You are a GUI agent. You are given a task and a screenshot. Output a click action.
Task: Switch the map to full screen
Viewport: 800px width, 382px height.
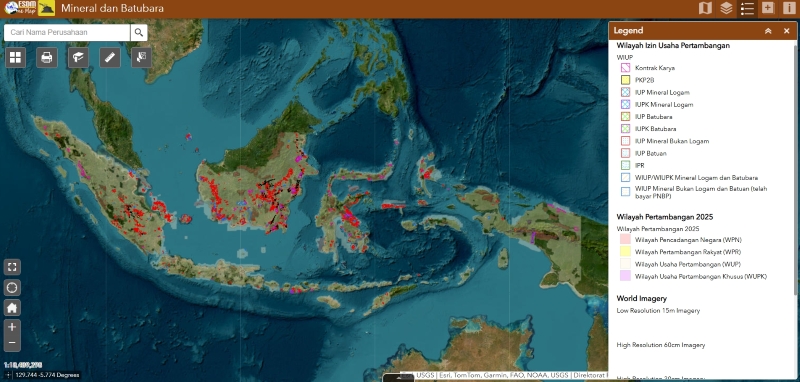pyautogui.click(x=12, y=267)
